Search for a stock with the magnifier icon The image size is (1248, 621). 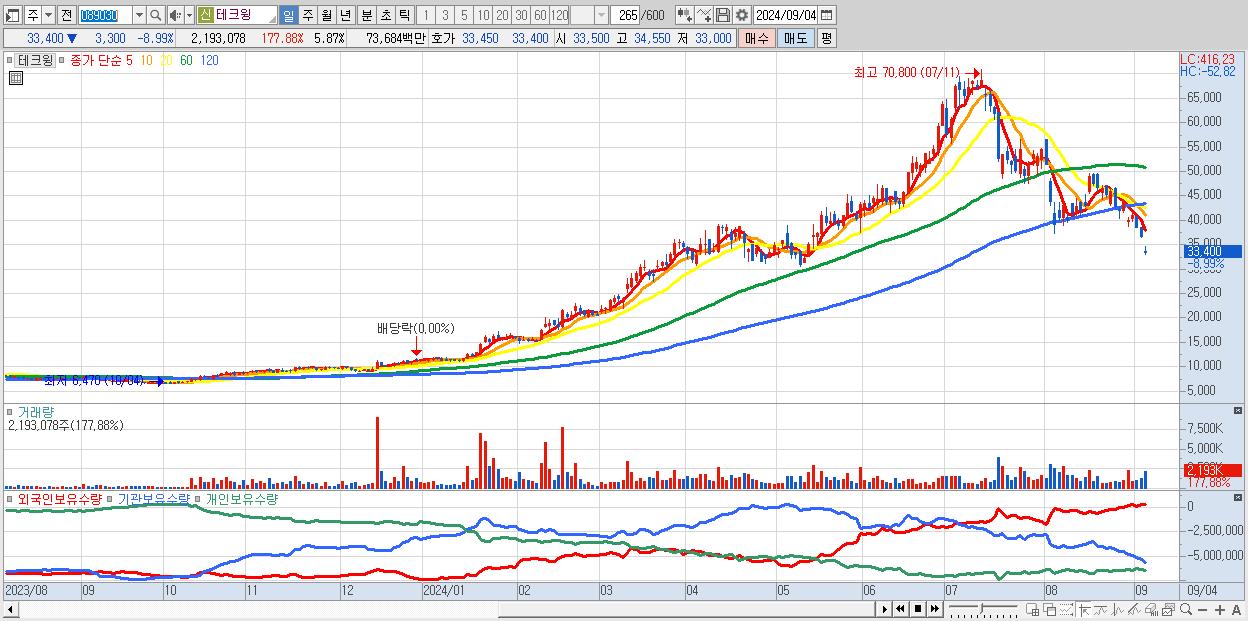click(155, 15)
